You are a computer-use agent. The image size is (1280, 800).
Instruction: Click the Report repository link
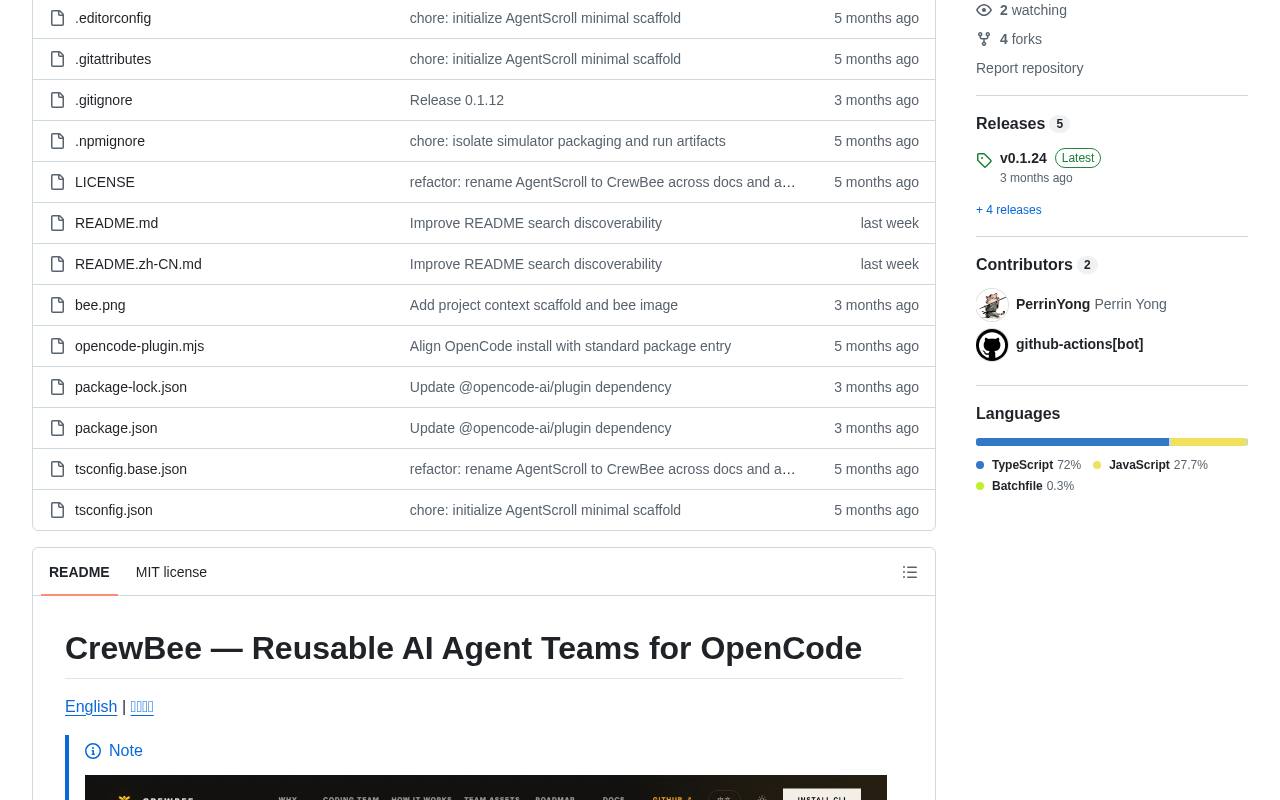(1029, 68)
